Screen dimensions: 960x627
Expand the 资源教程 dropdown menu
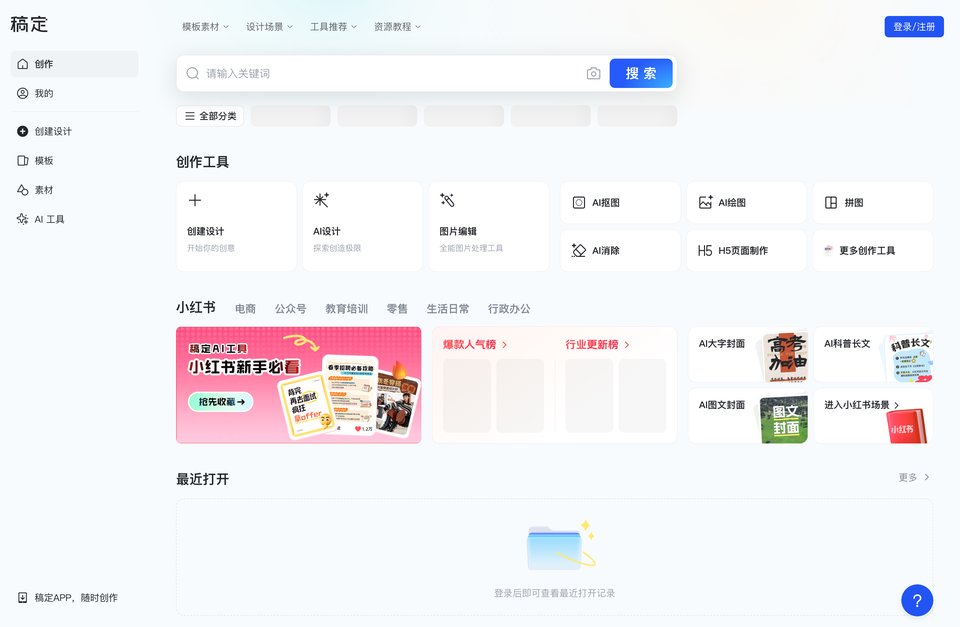[x=397, y=27]
